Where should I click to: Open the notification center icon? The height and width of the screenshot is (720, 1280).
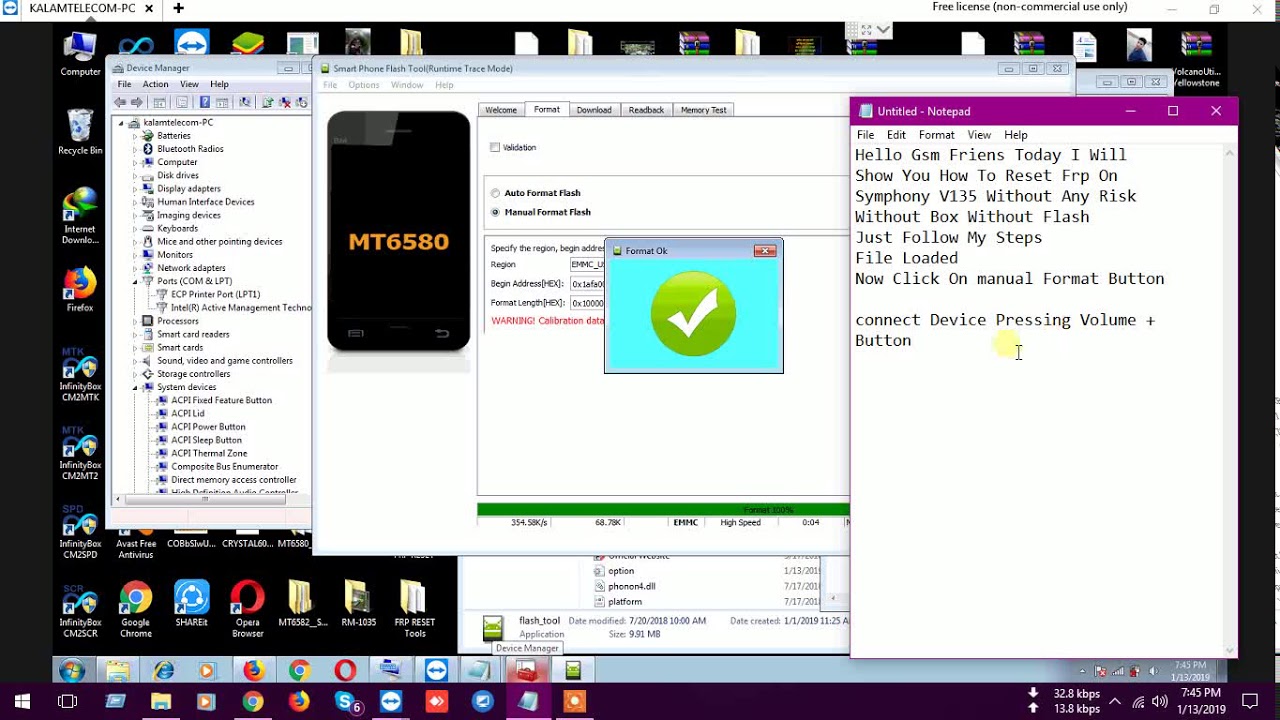(1250, 701)
